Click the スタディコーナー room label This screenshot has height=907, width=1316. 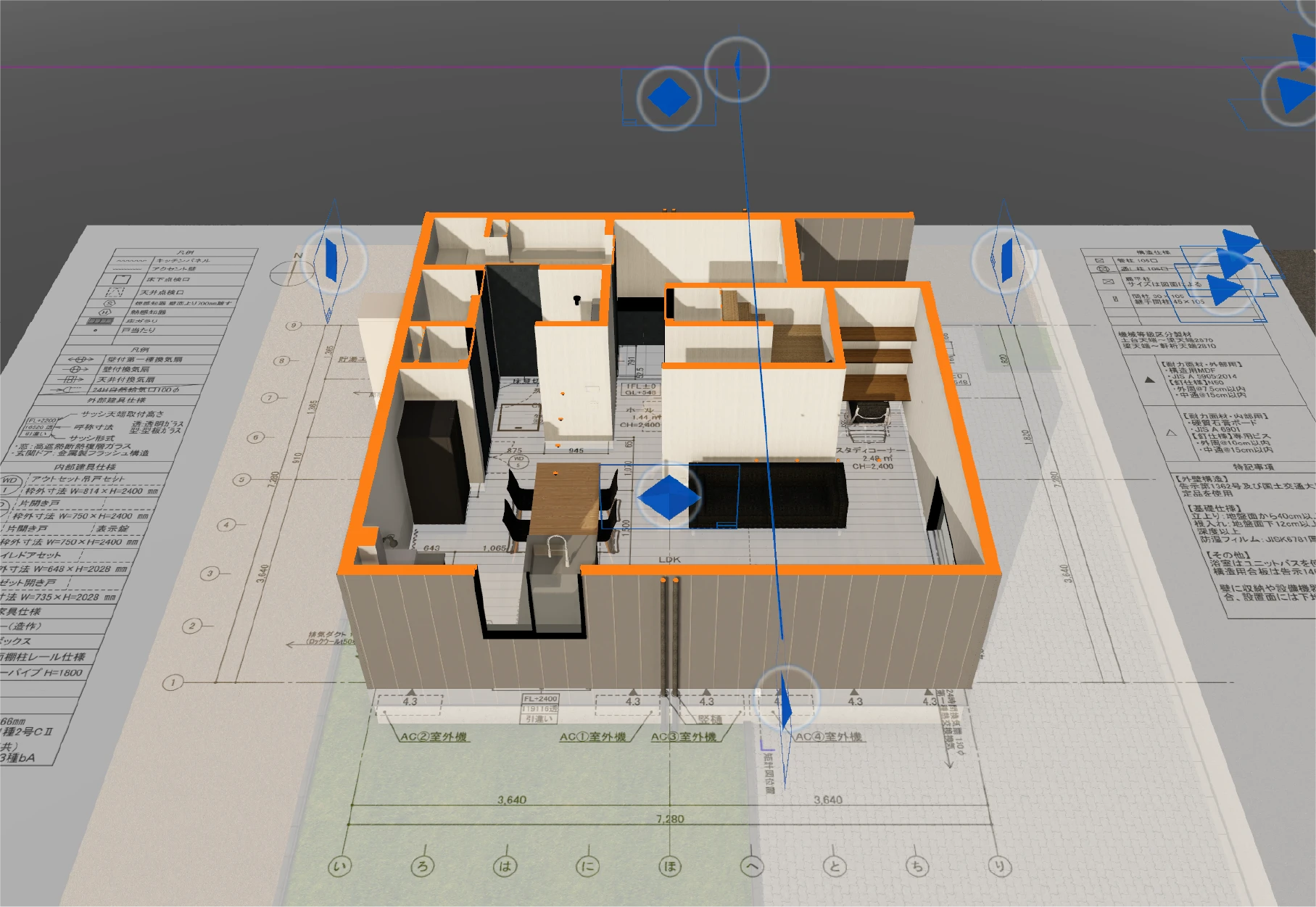(x=870, y=450)
